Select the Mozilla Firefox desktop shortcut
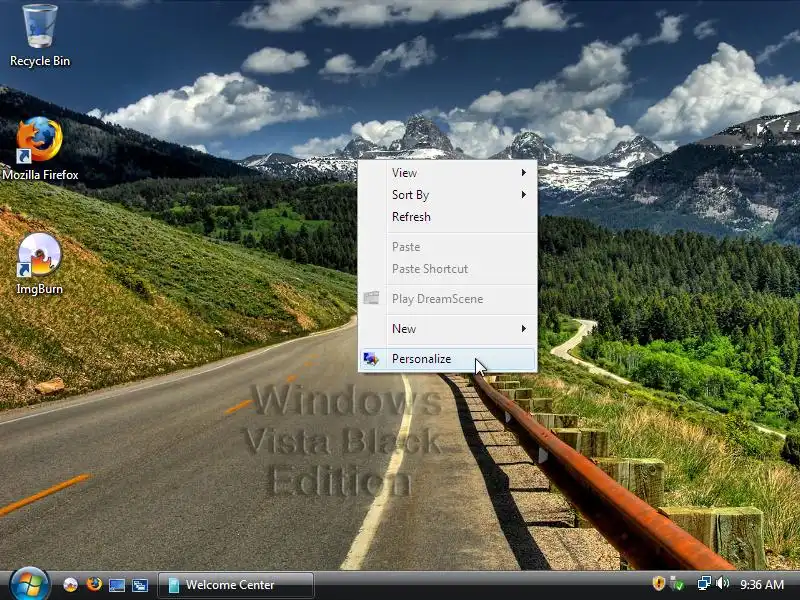The width and height of the screenshot is (800, 600). (x=39, y=139)
